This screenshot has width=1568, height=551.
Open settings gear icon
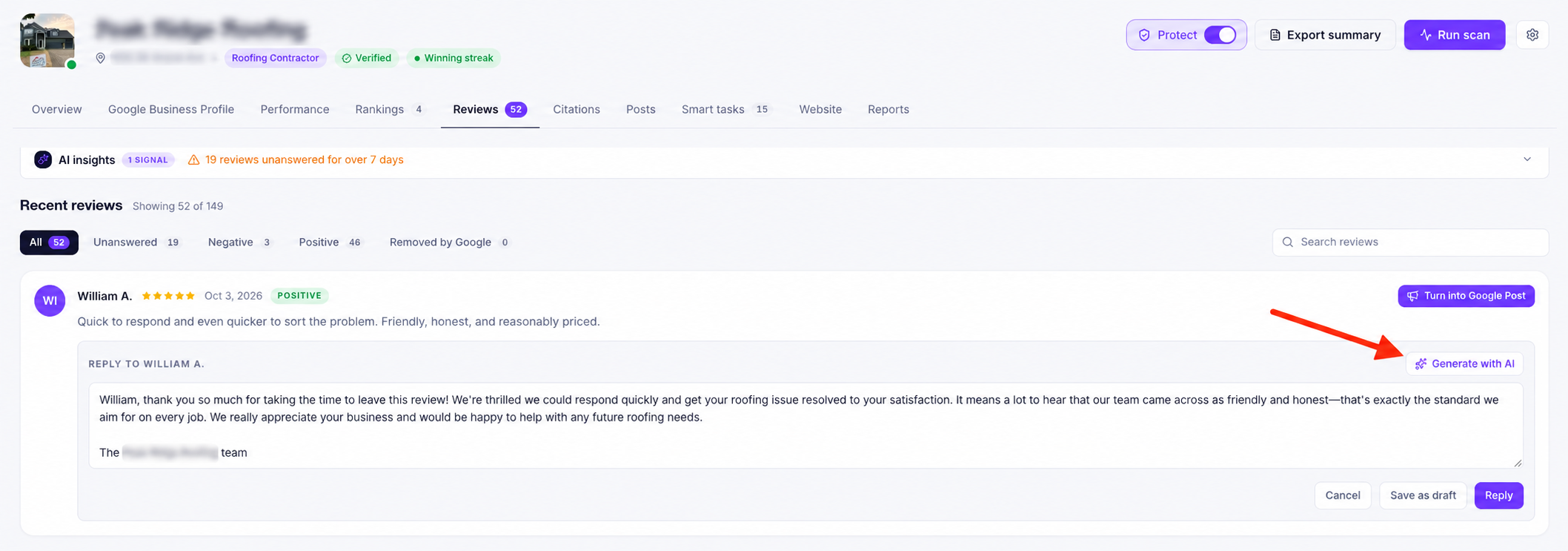pos(1532,35)
